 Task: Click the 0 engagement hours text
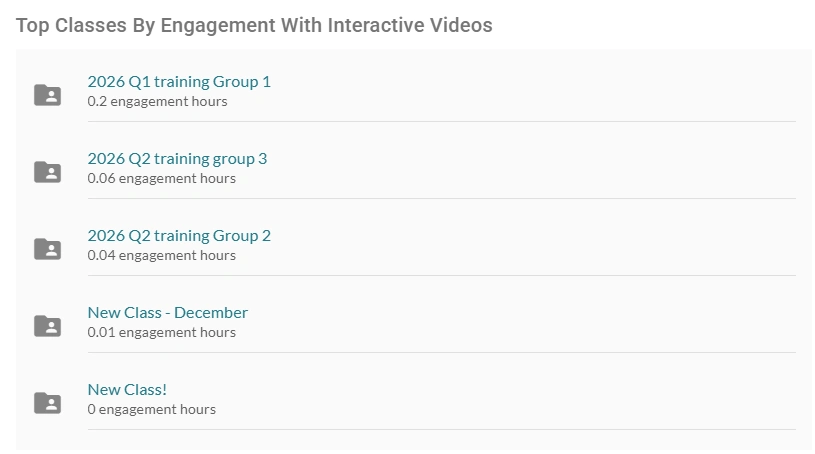152,409
